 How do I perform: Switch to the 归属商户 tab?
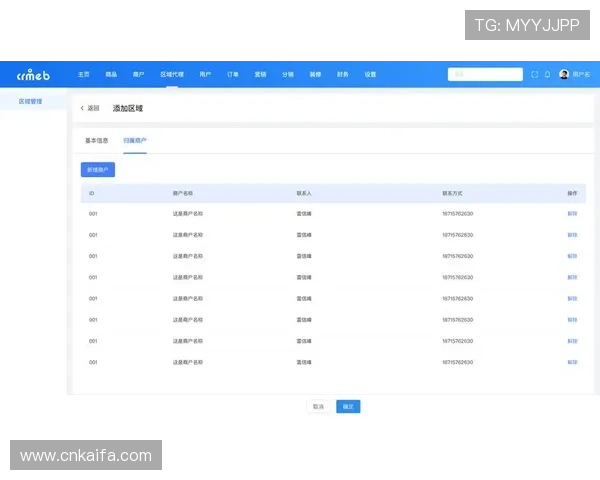click(x=135, y=140)
